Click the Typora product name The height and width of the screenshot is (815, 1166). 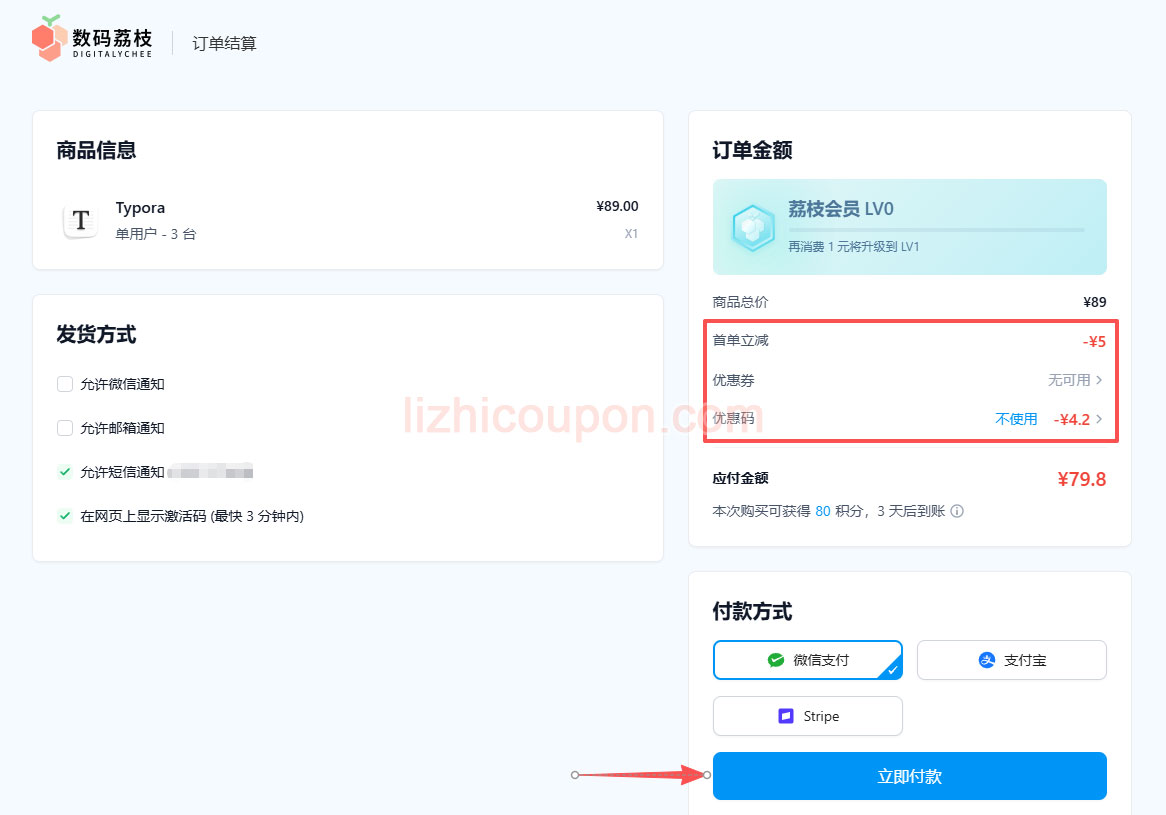140,208
